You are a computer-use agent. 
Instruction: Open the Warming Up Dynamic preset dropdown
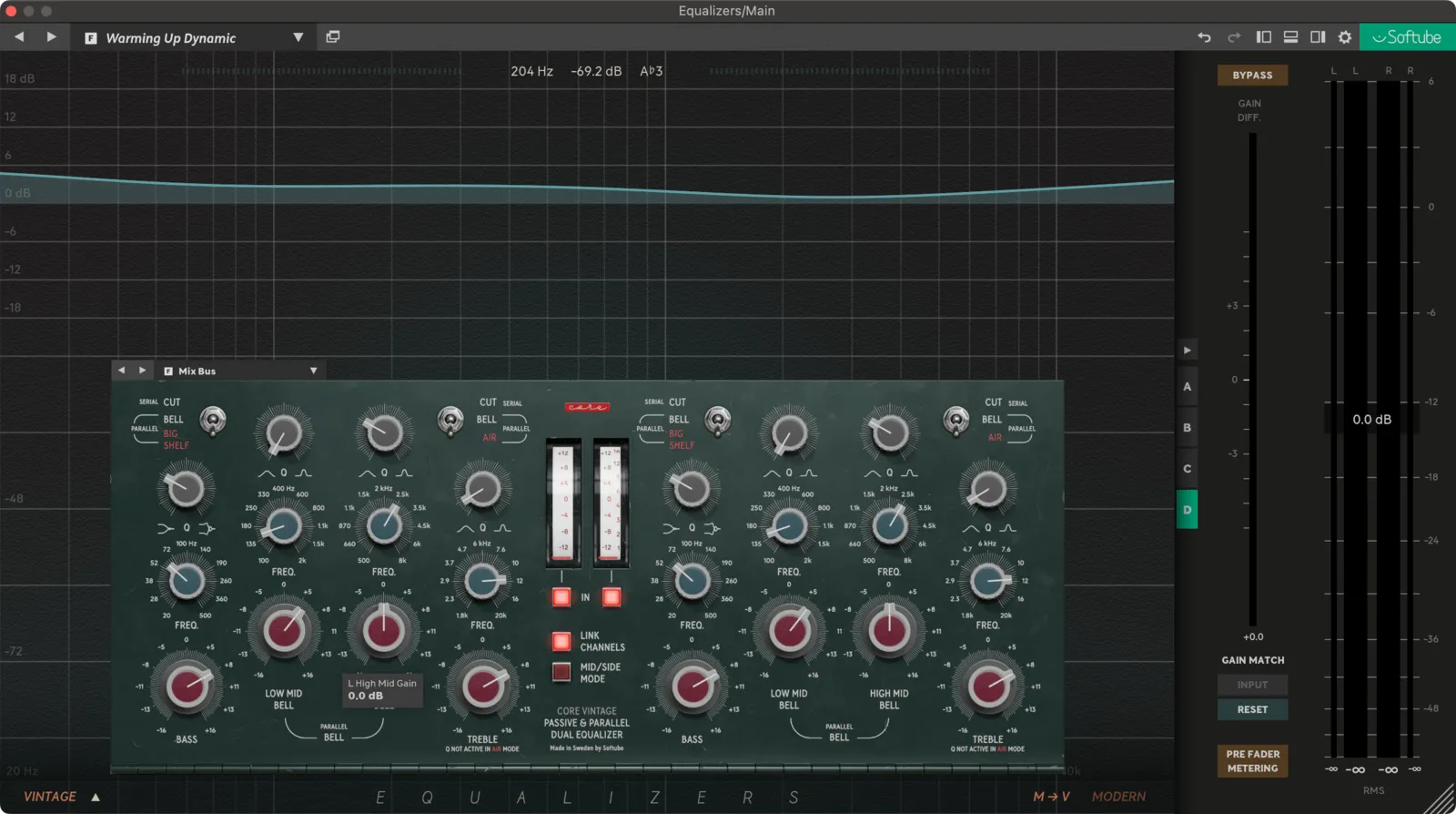[298, 37]
